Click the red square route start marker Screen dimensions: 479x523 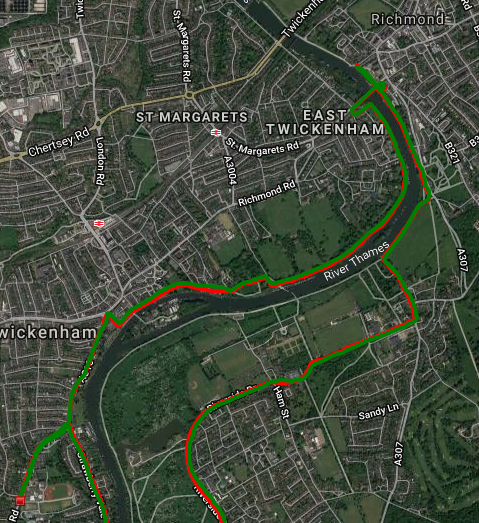[x=20, y=501]
